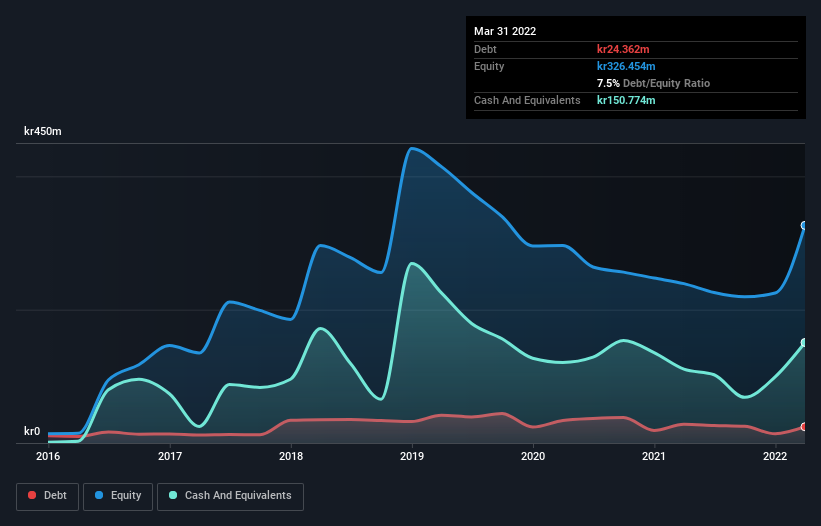Select the Cash data point at Mar 2022
821x526 pixels.
[x=804, y=343]
